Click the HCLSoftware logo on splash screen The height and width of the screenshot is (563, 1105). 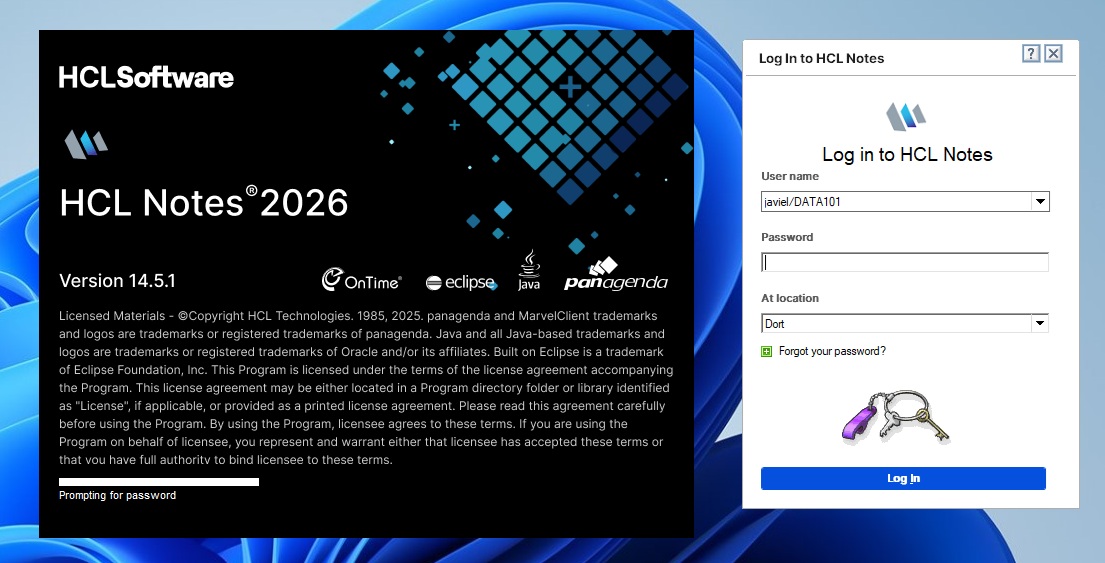146,77
